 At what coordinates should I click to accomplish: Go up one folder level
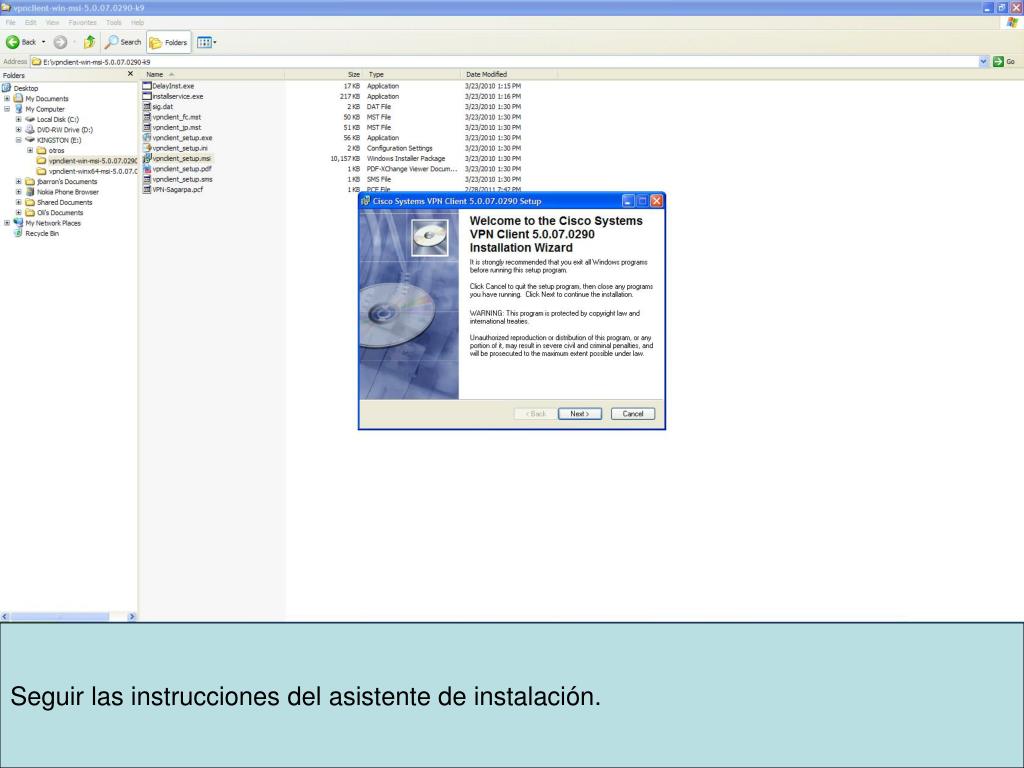click(x=89, y=42)
